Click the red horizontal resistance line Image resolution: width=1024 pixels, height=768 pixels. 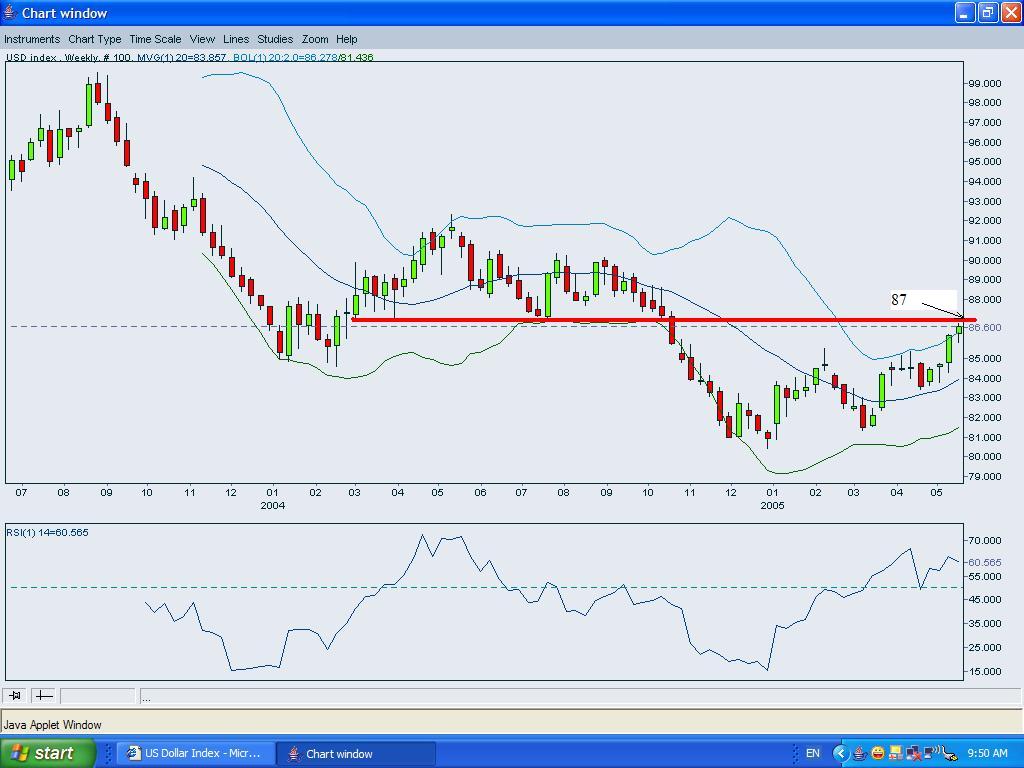600,320
